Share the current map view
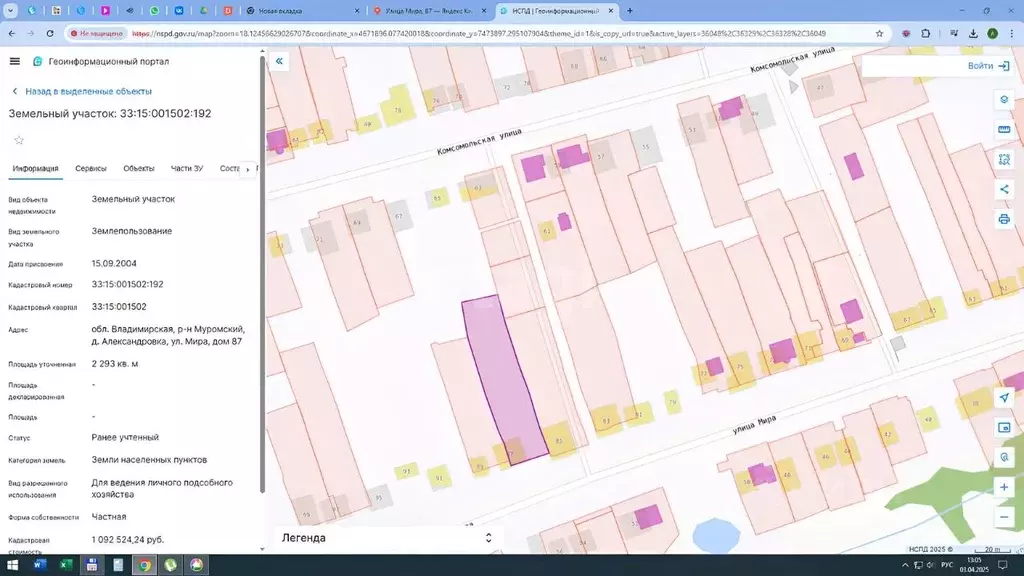 click(1004, 189)
